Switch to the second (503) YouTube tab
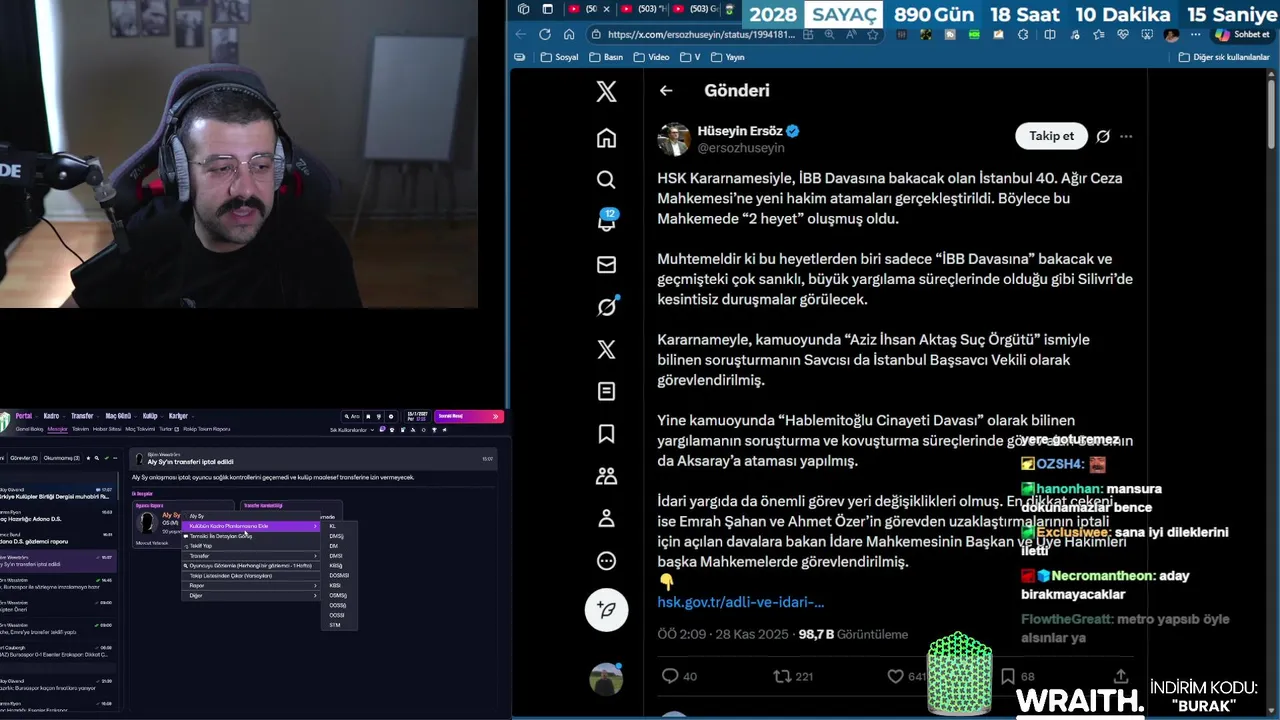The image size is (1280, 720). pos(641,9)
